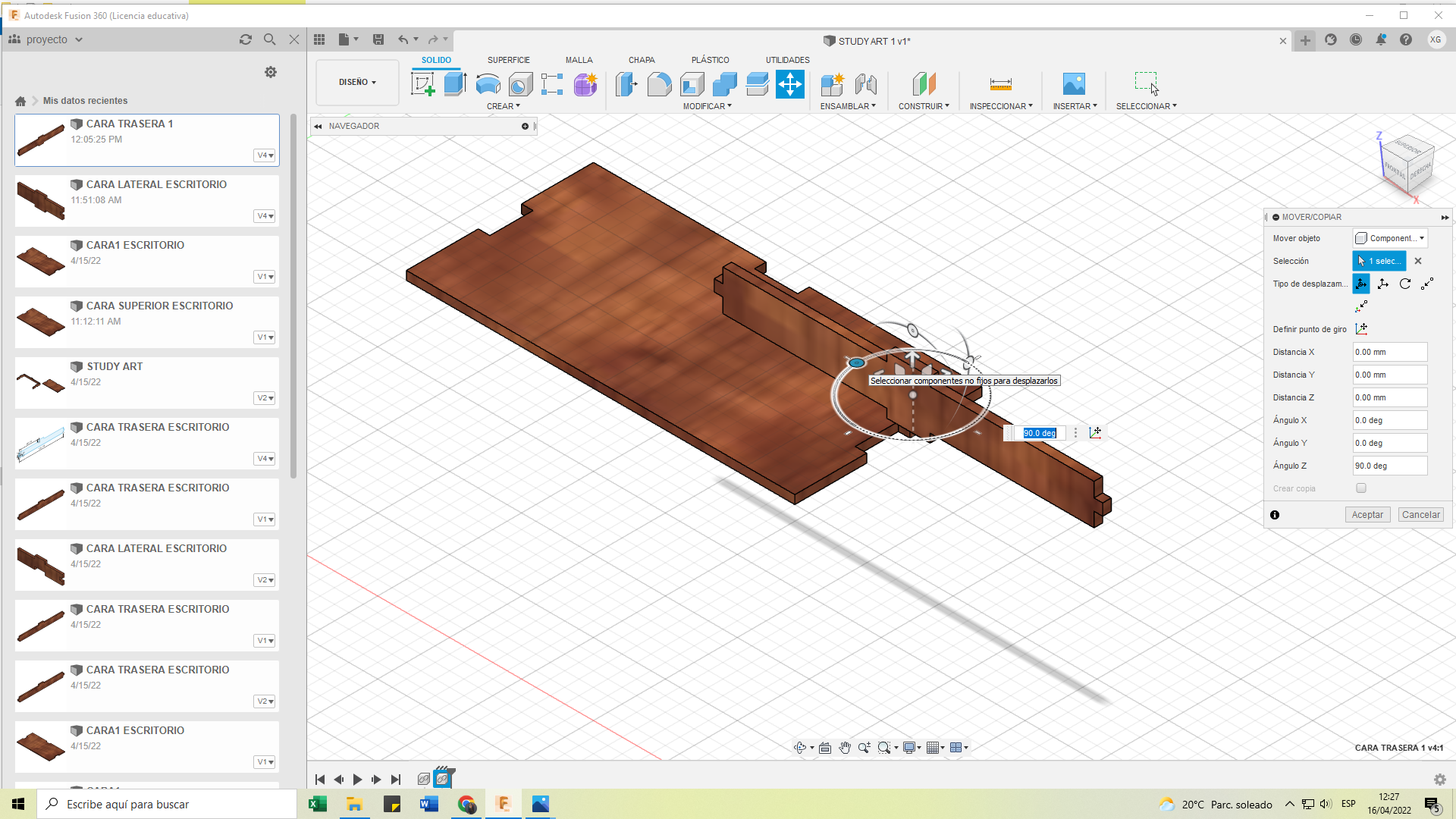Select the Create Sketch tool icon
Viewport: 1456px width, 819px height.
tap(422, 84)
